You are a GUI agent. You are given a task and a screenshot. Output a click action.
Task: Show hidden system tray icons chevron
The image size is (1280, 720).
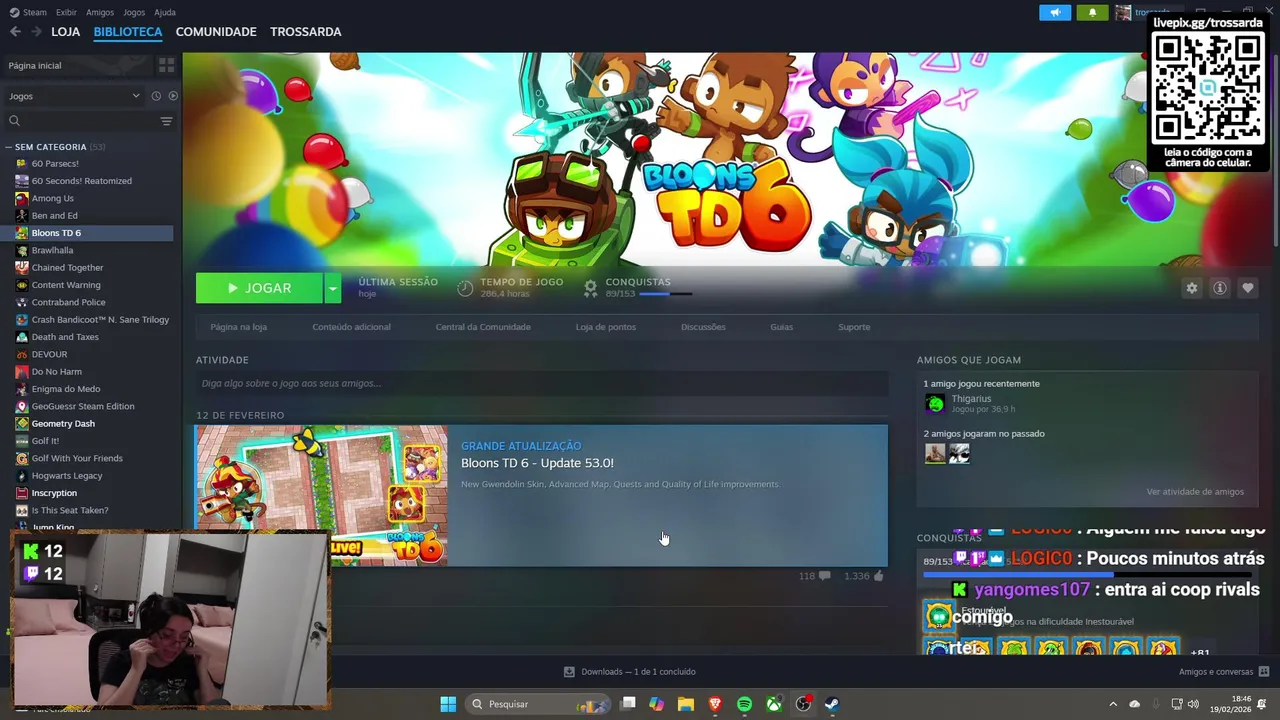point(1112,704)
